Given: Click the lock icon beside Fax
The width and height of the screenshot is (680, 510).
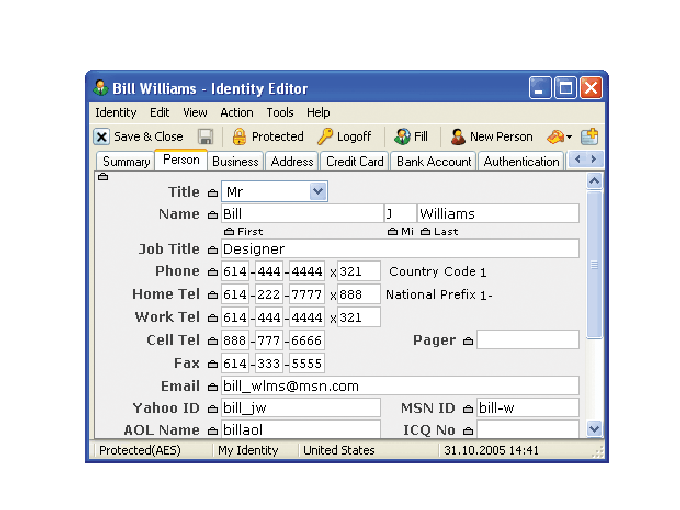Looking at the screenshot, I should pos(212,364).
